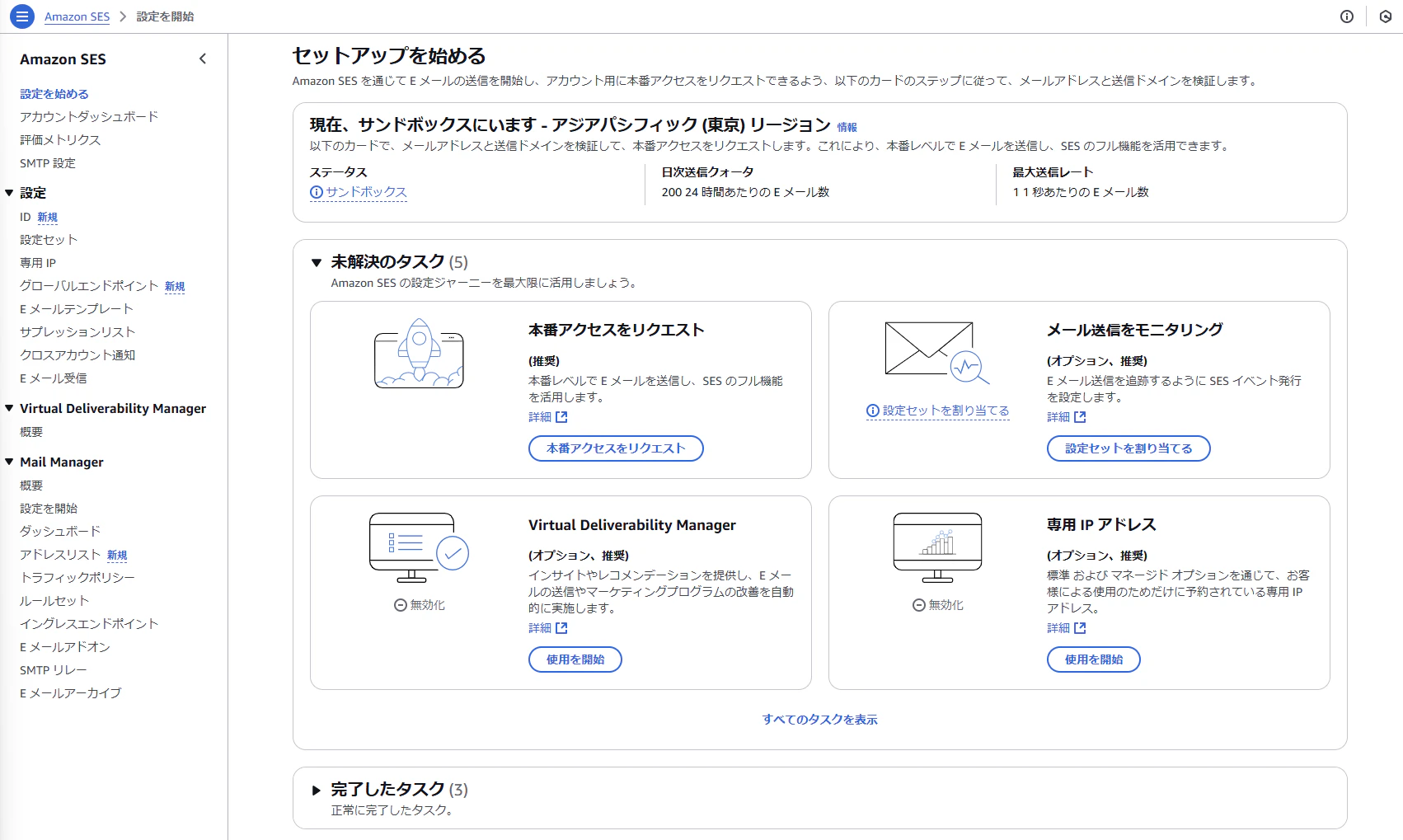Open external link icon under 専用 IP アドレス
This screenshot has width=1403, height=840.
point(1080,628)
